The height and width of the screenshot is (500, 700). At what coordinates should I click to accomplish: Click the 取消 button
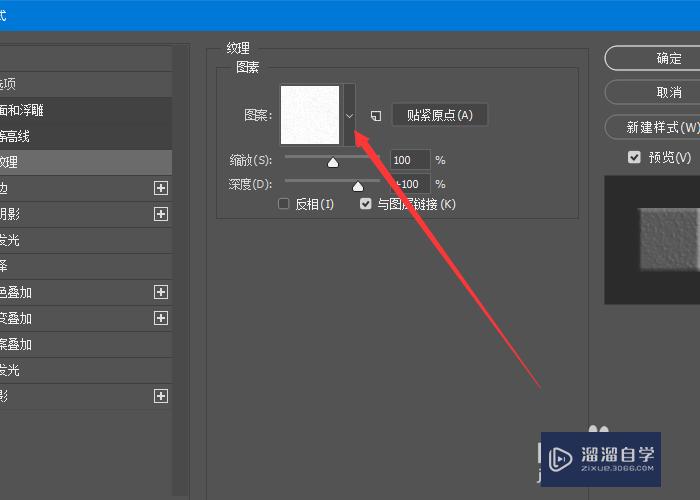[x=653, y=92]
